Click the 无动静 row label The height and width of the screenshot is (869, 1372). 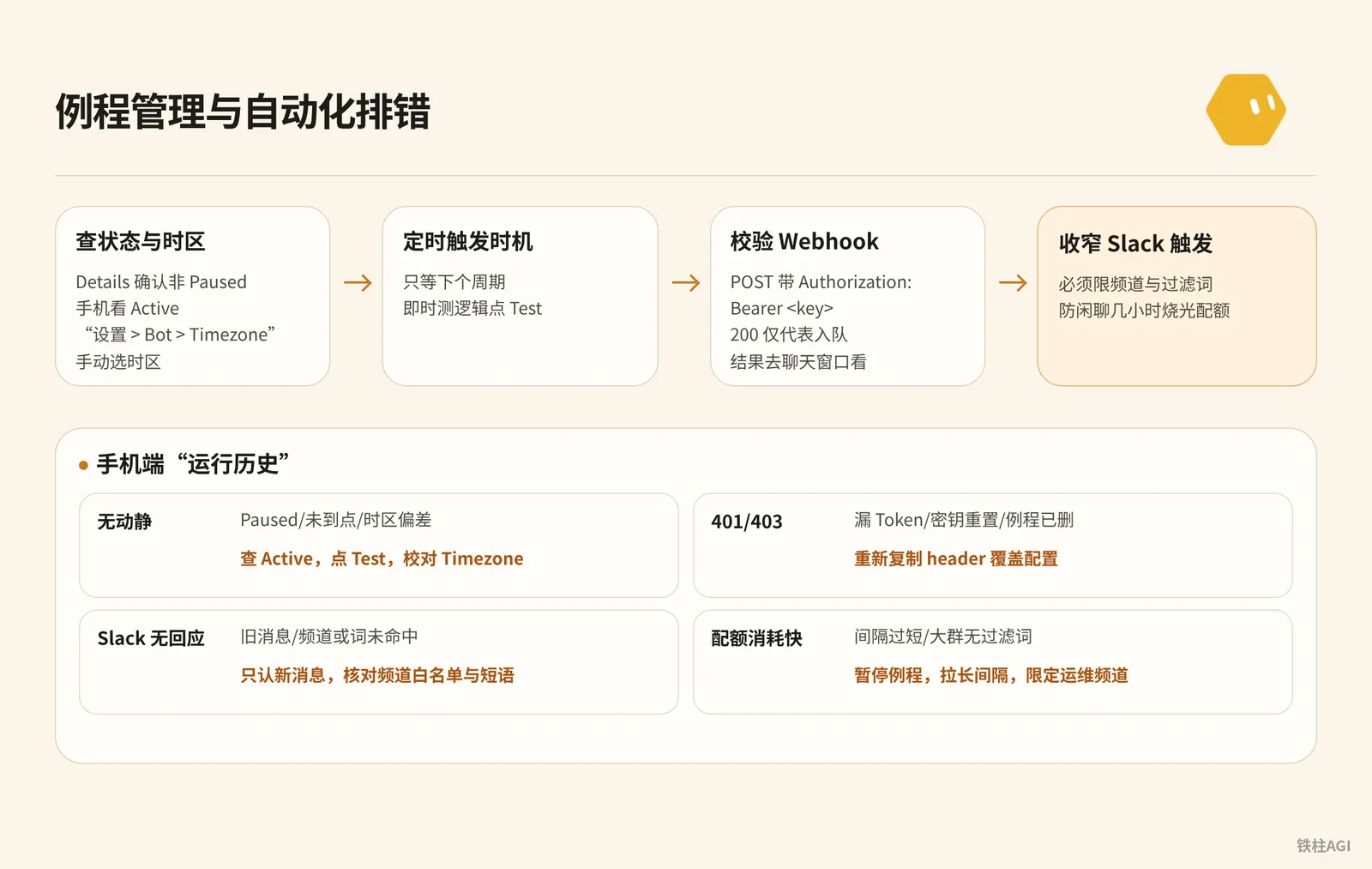click(x=124, y=522)
